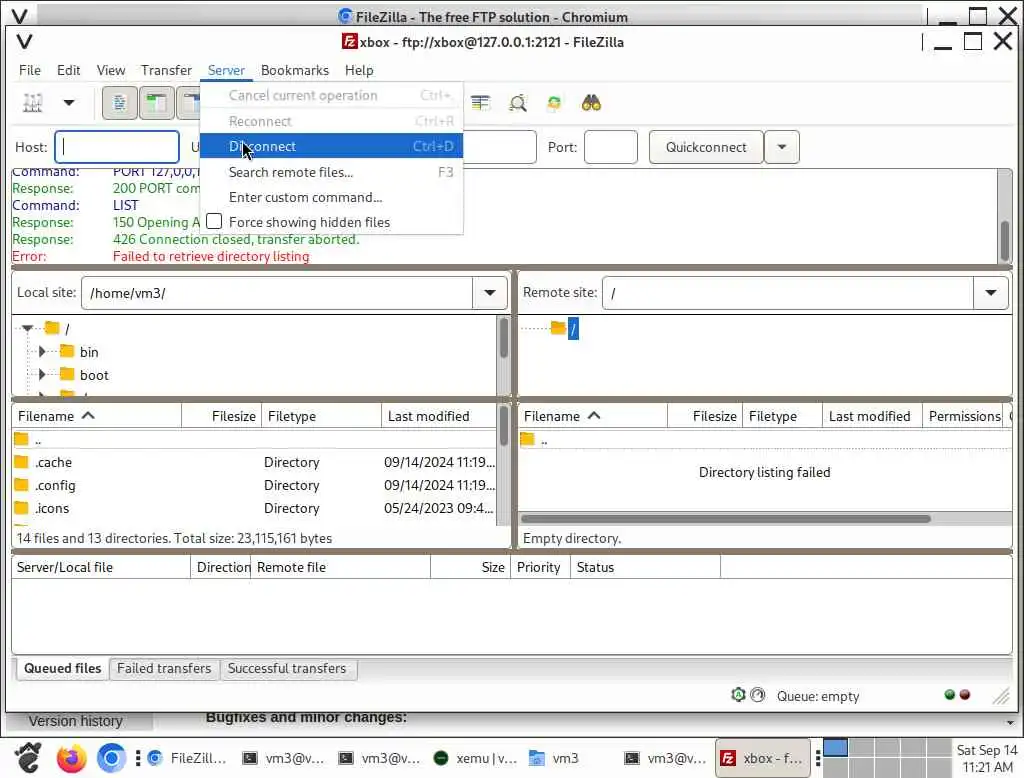This screenshot has width=1024, height=778.
Task: Click the green activity indicator light
Action: coord(950,694)
